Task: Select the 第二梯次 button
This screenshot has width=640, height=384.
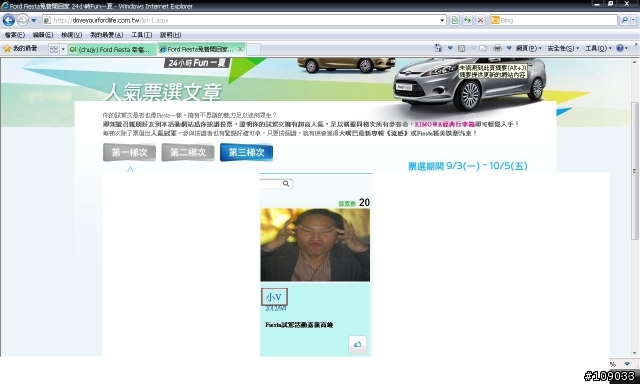Action: (x=188, y=153)
